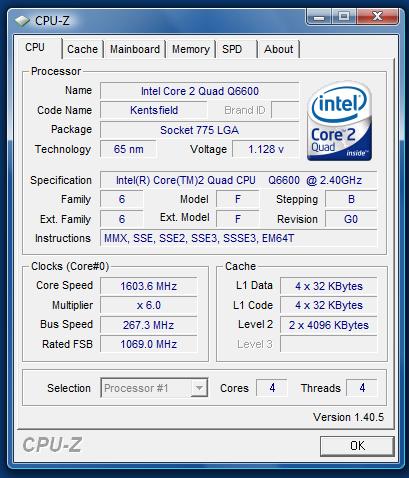Click the Ext. Model value F
Image resolution: width=409 pixels, height=478 pixels.
[238, 219]
